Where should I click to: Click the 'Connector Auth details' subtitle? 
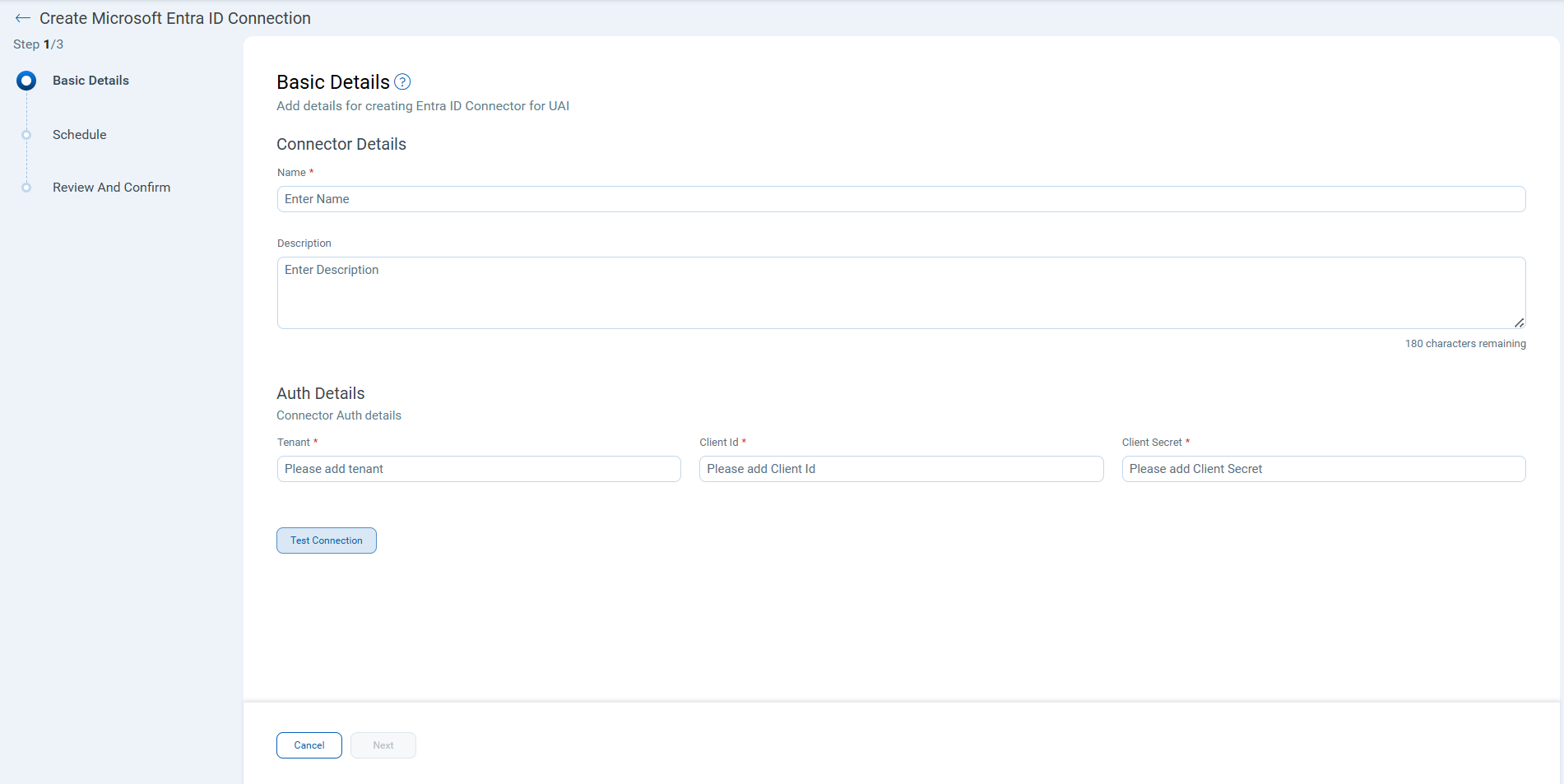[339, 415]
